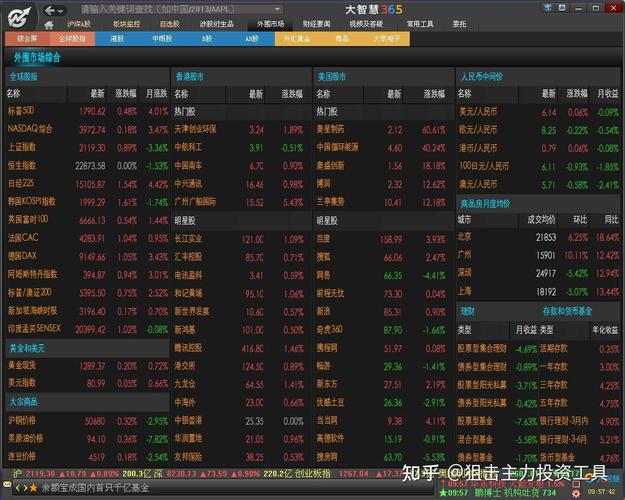
Task: Open the 美元/人民币 exchange rate row
Action: click(479, 111)
